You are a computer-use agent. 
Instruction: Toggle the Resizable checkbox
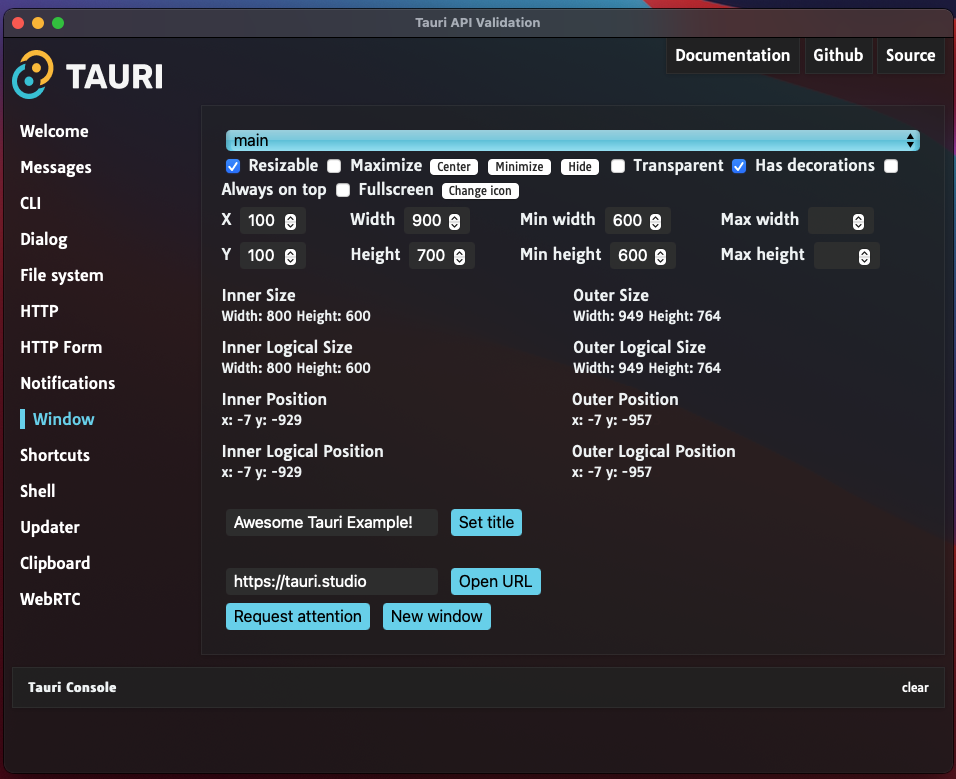(233, 166)
